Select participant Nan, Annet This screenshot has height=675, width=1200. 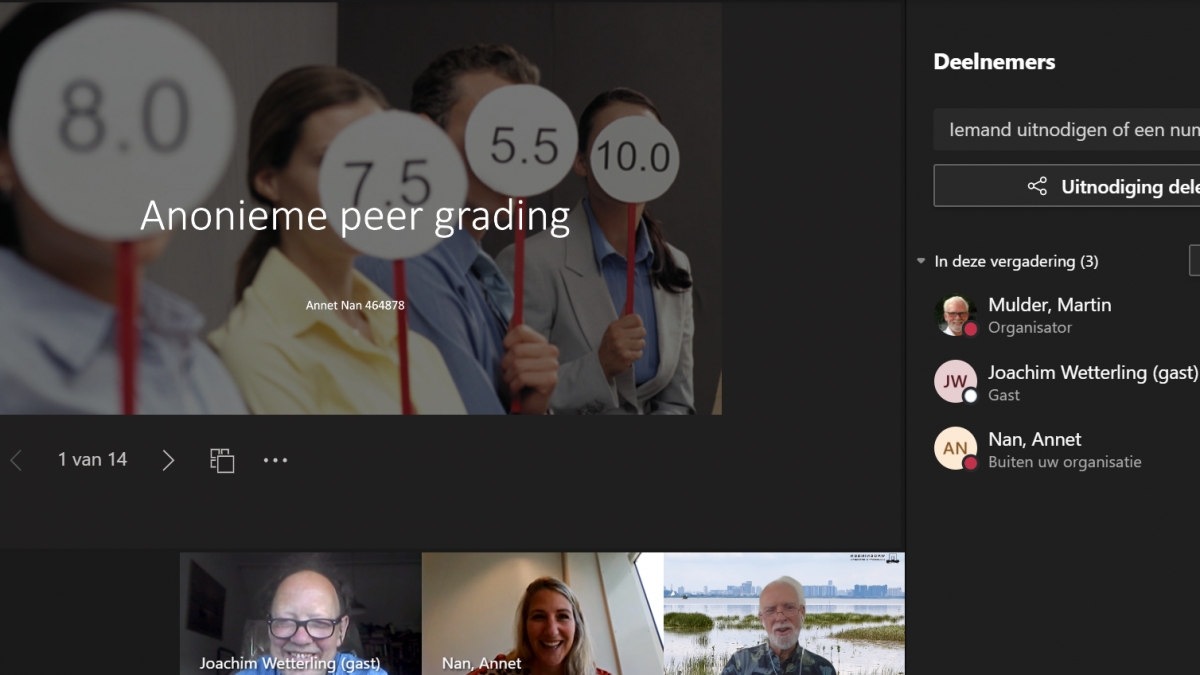(1066, 449)
